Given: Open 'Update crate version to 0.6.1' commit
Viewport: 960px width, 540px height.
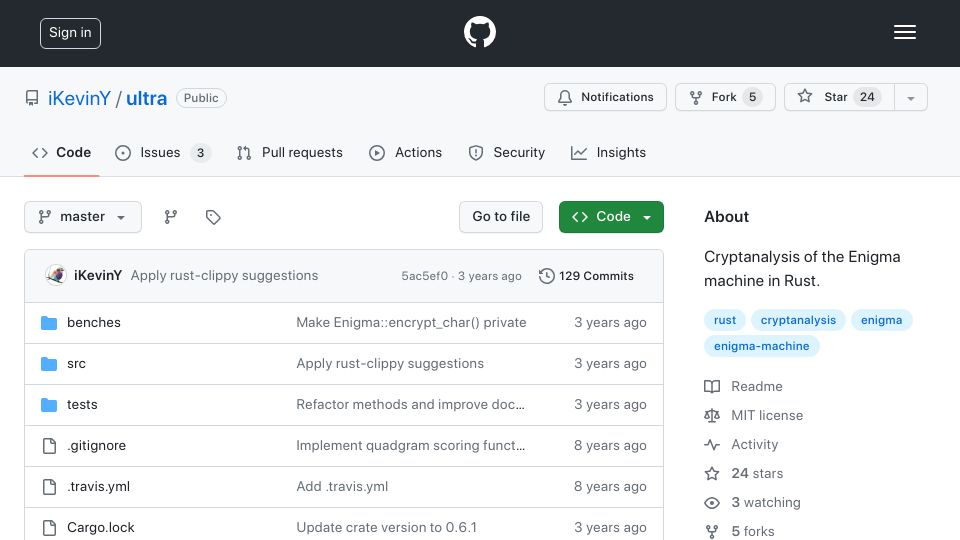Looking at the screenshot, I should pyautogui.click(x=386, y=528).
